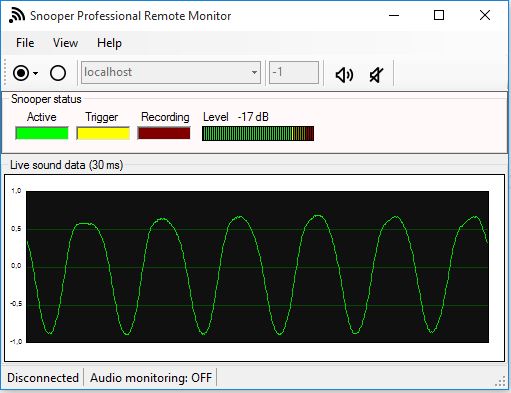Click the dark red Recording indicator
The width and height of the screenshot is (511, 393).
click(x=164, y=133)
